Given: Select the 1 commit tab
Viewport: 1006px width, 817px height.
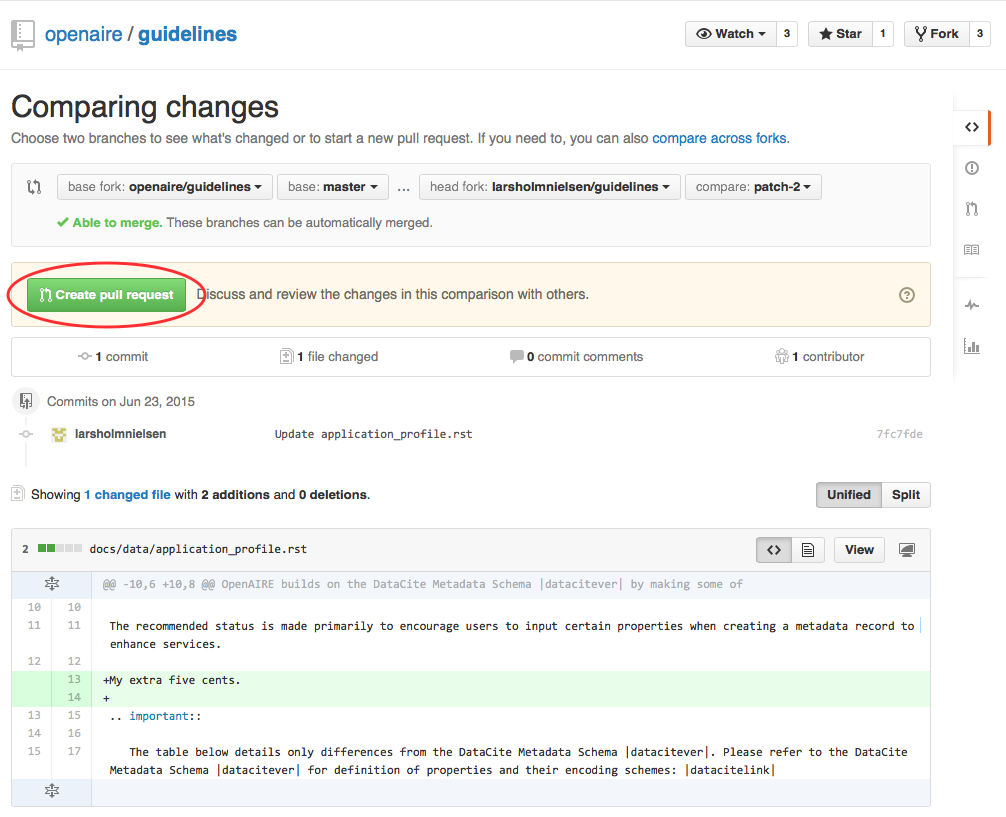Looking at the screenshot, I should pos(113,357).
